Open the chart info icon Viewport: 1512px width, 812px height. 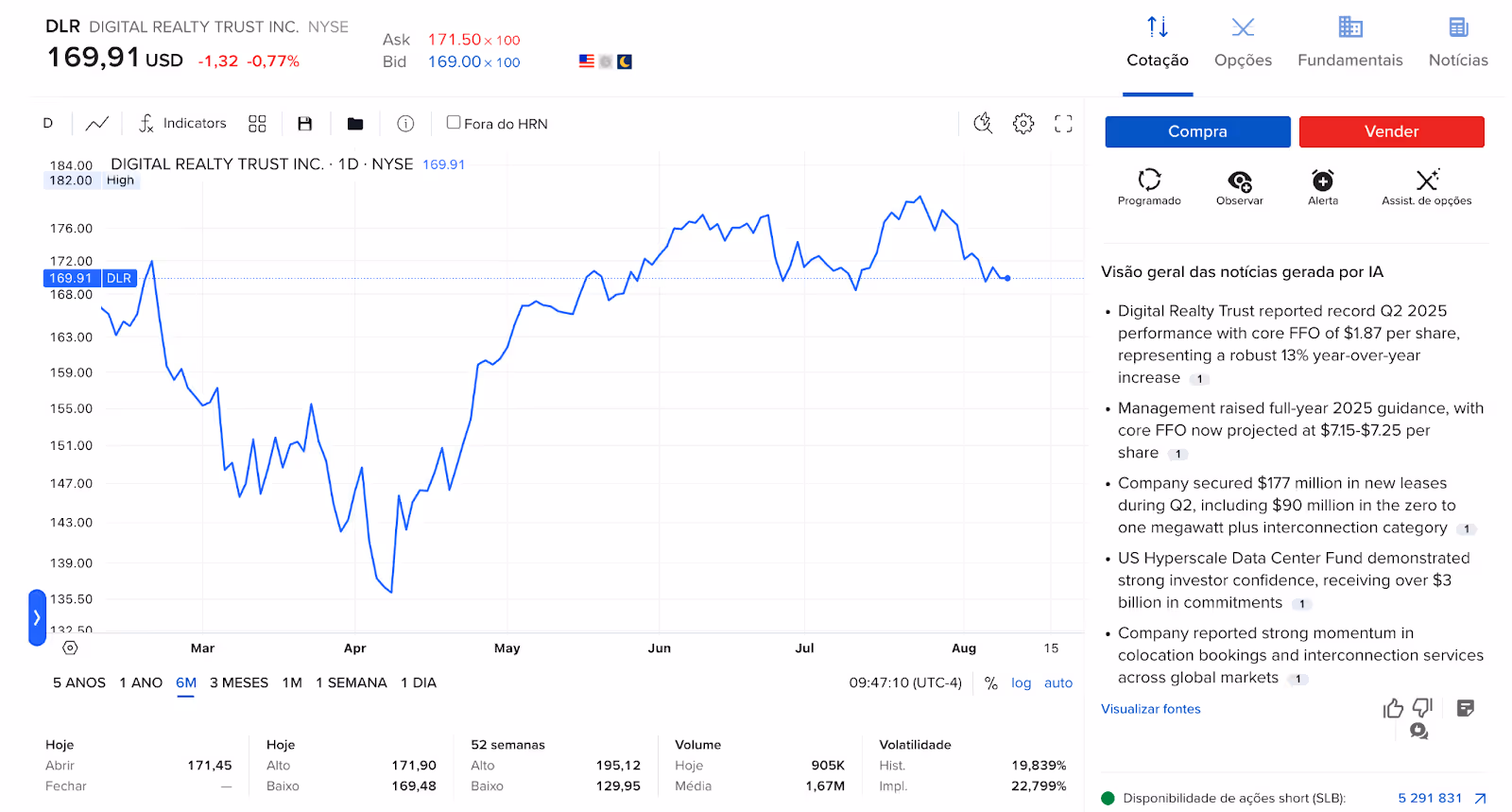[405, 124]
